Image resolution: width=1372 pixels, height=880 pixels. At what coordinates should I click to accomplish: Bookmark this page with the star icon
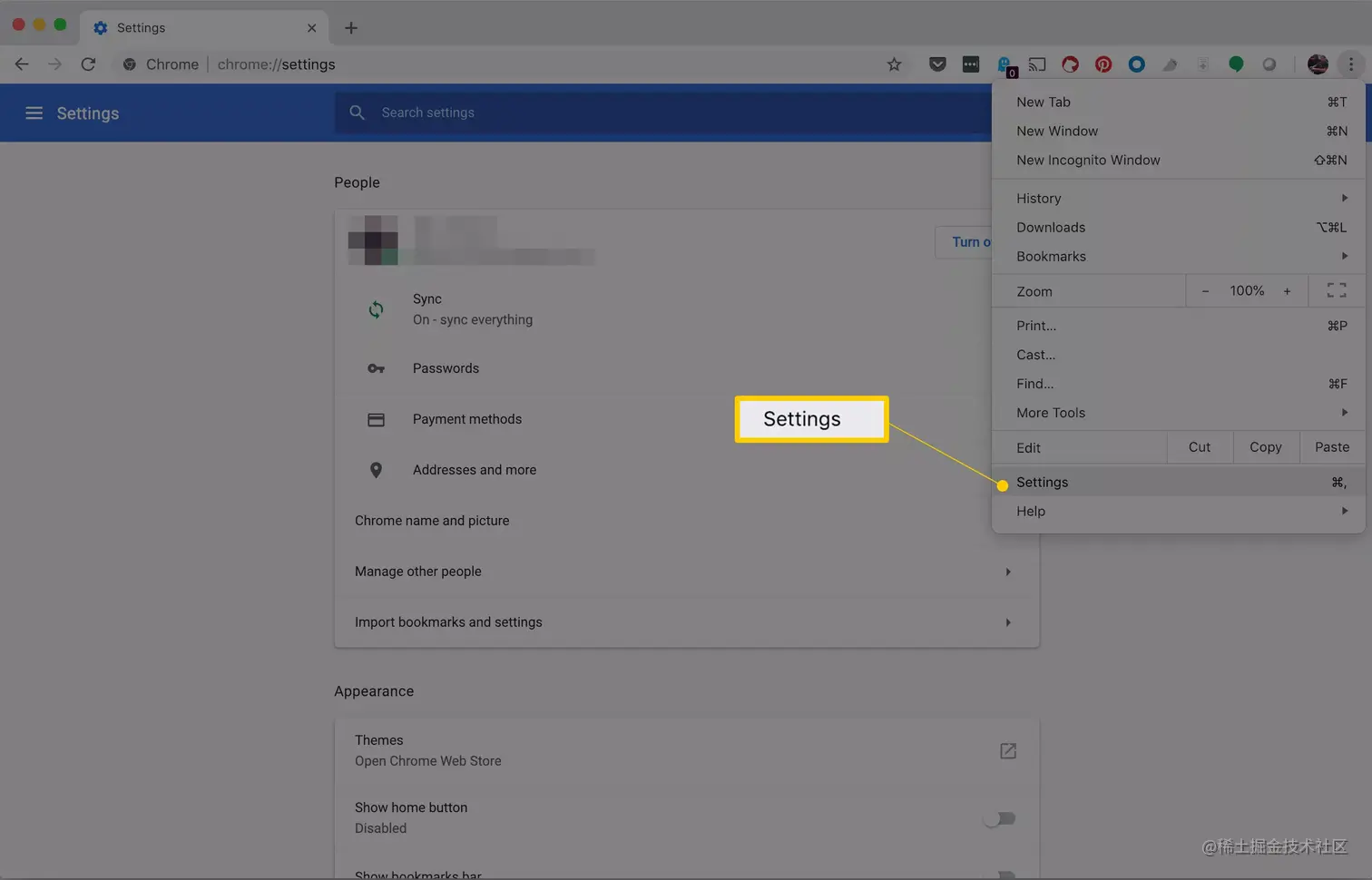894,64
